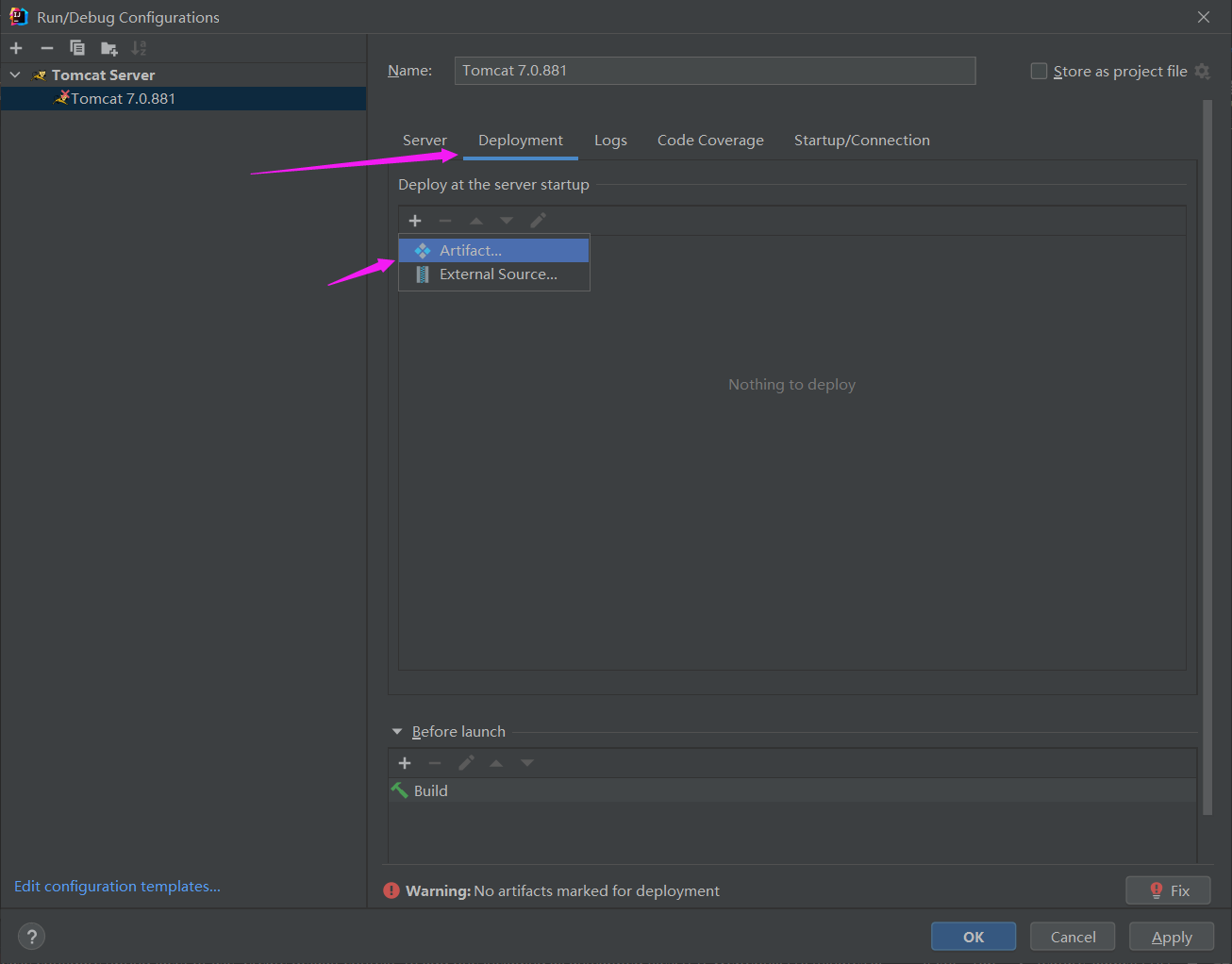Open Edit configuration templates link

[x=117, y=887]
